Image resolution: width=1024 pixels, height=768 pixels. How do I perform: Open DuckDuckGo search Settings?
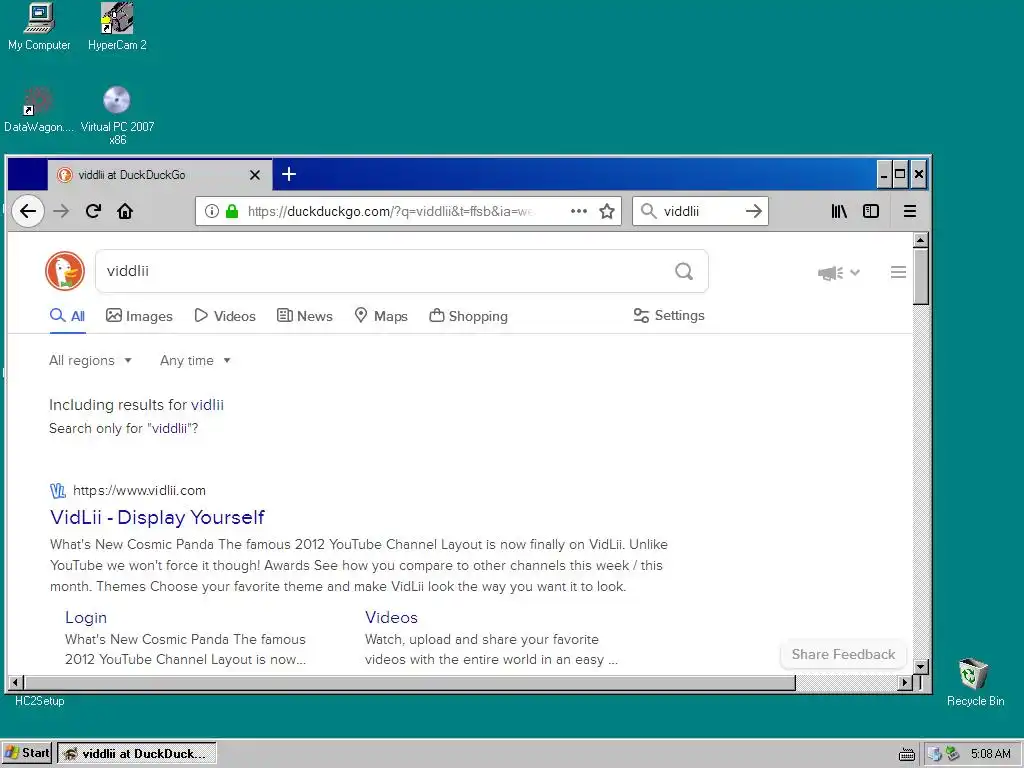tap(669, 315)
